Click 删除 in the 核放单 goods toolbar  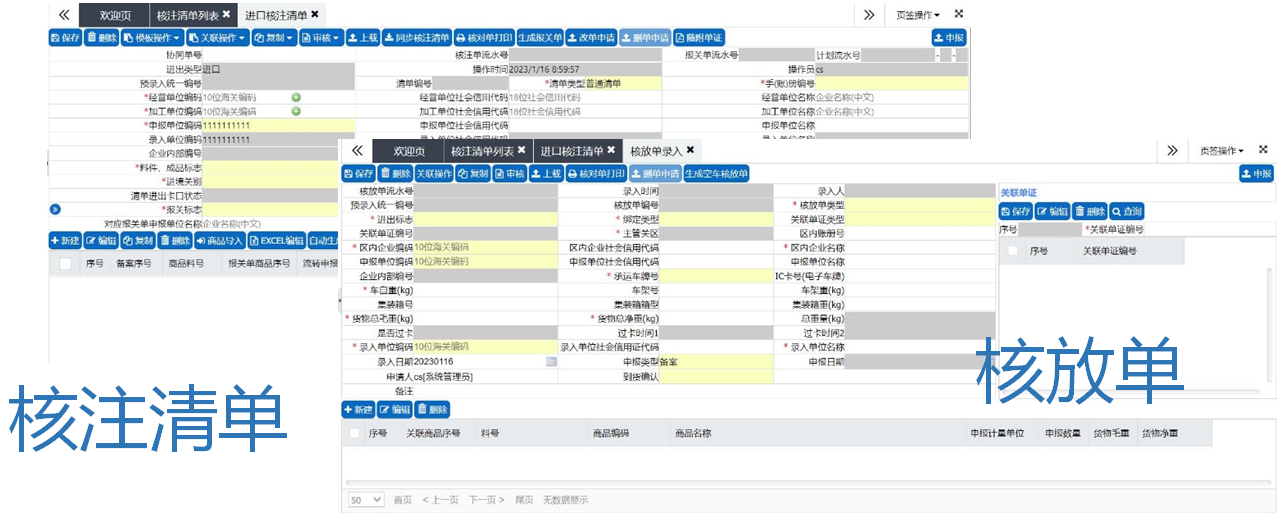432,410
